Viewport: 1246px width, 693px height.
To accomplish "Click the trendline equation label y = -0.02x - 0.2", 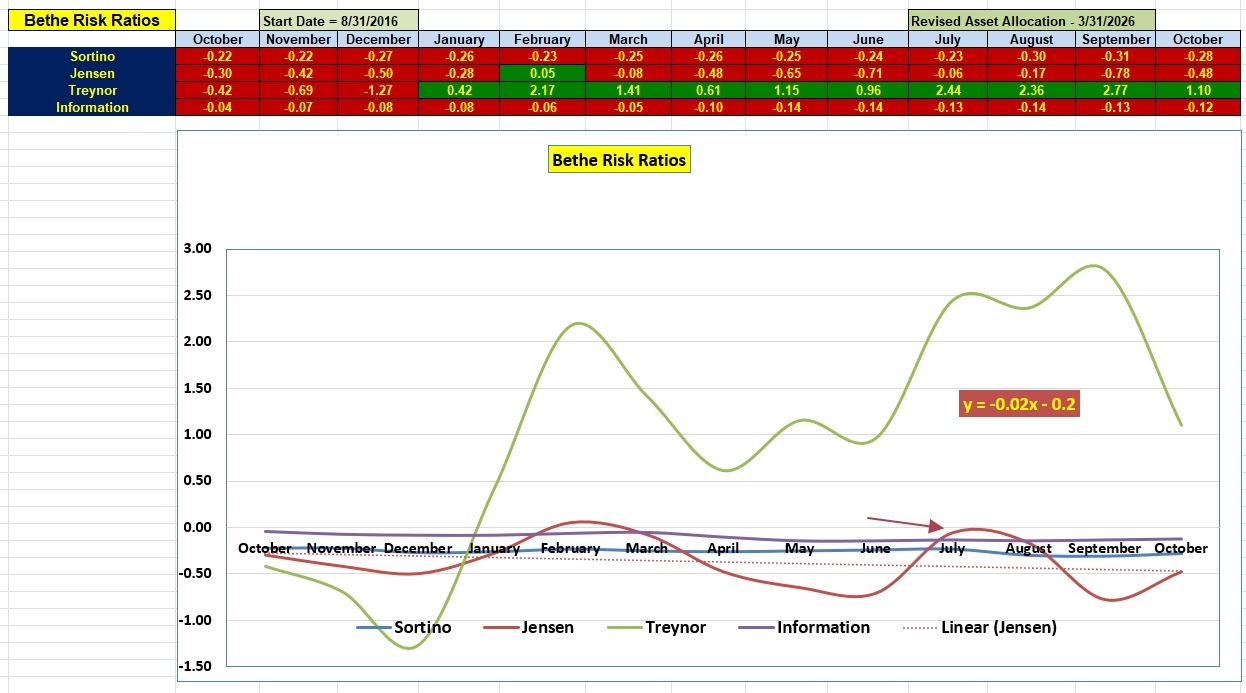I will (x=1019, y=404).
